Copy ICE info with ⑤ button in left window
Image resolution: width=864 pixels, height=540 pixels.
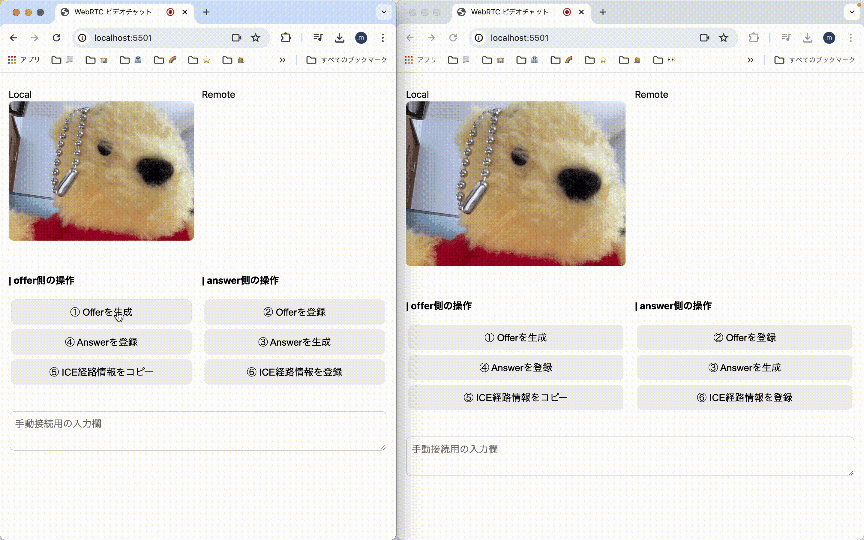(x=101, y=372)
